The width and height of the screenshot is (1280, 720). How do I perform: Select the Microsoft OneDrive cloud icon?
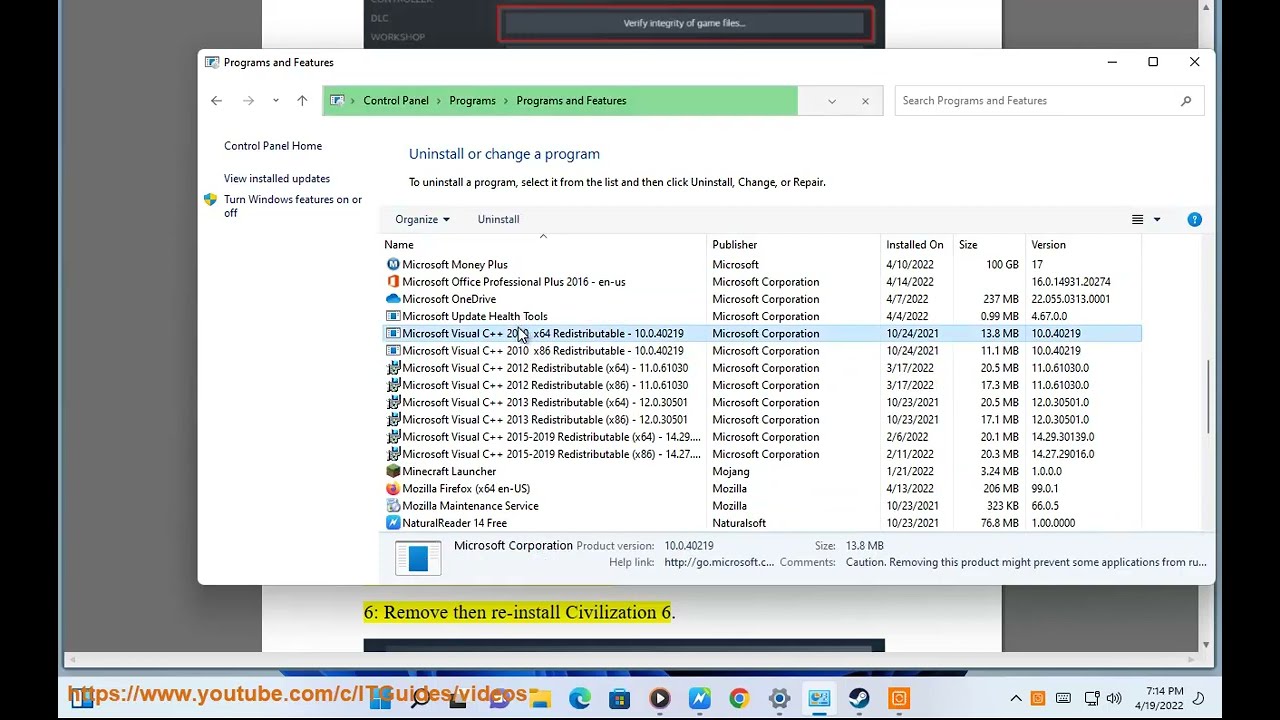[x=393, y=299]
